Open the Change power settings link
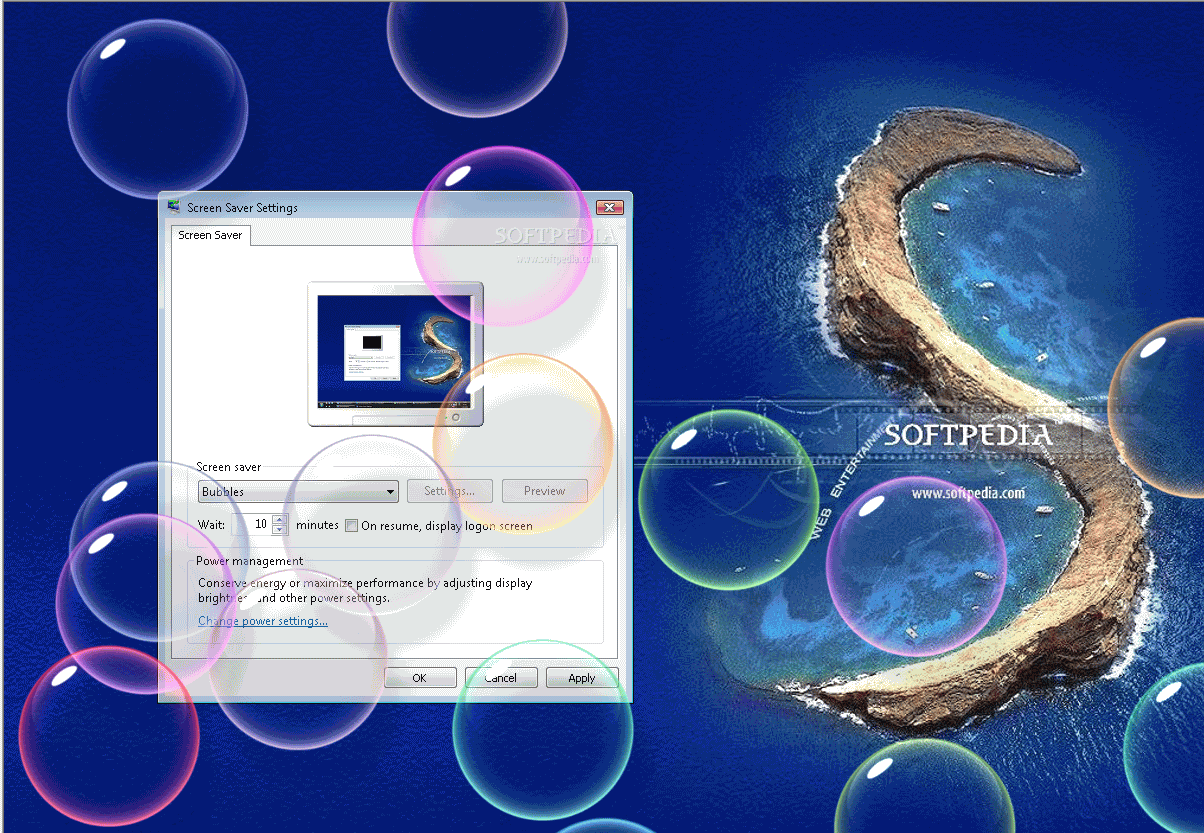 [263, 621]
